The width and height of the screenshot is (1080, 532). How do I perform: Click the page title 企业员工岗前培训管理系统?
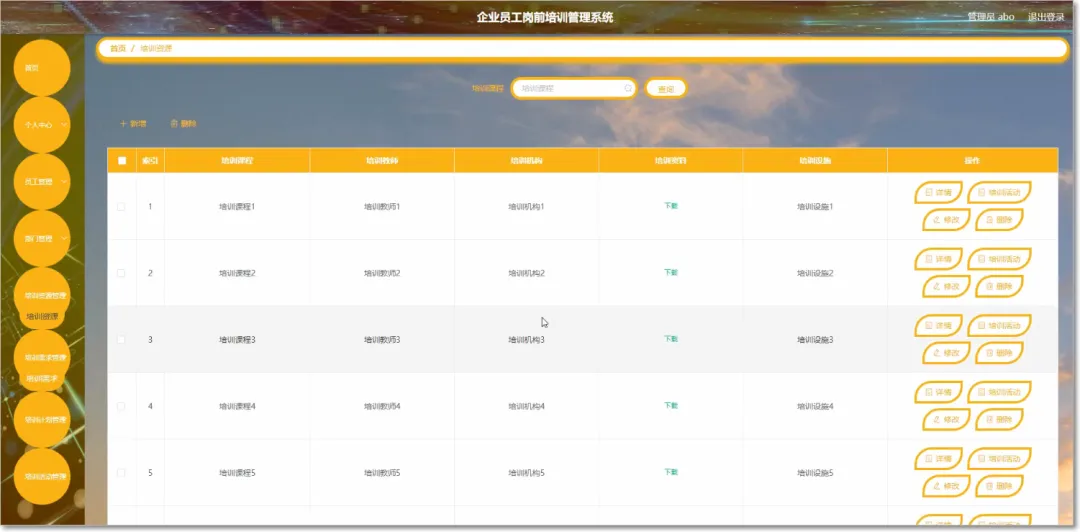pos(545,17)
